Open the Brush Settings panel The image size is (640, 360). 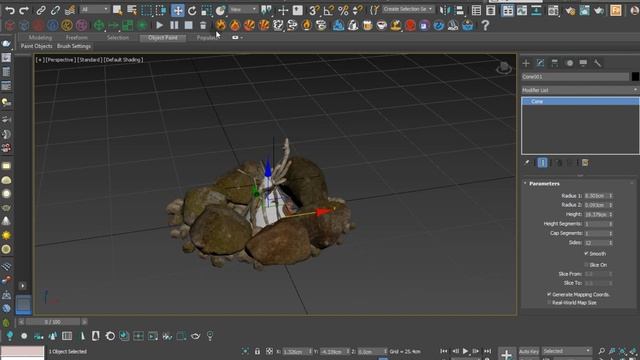click(74, 46)
